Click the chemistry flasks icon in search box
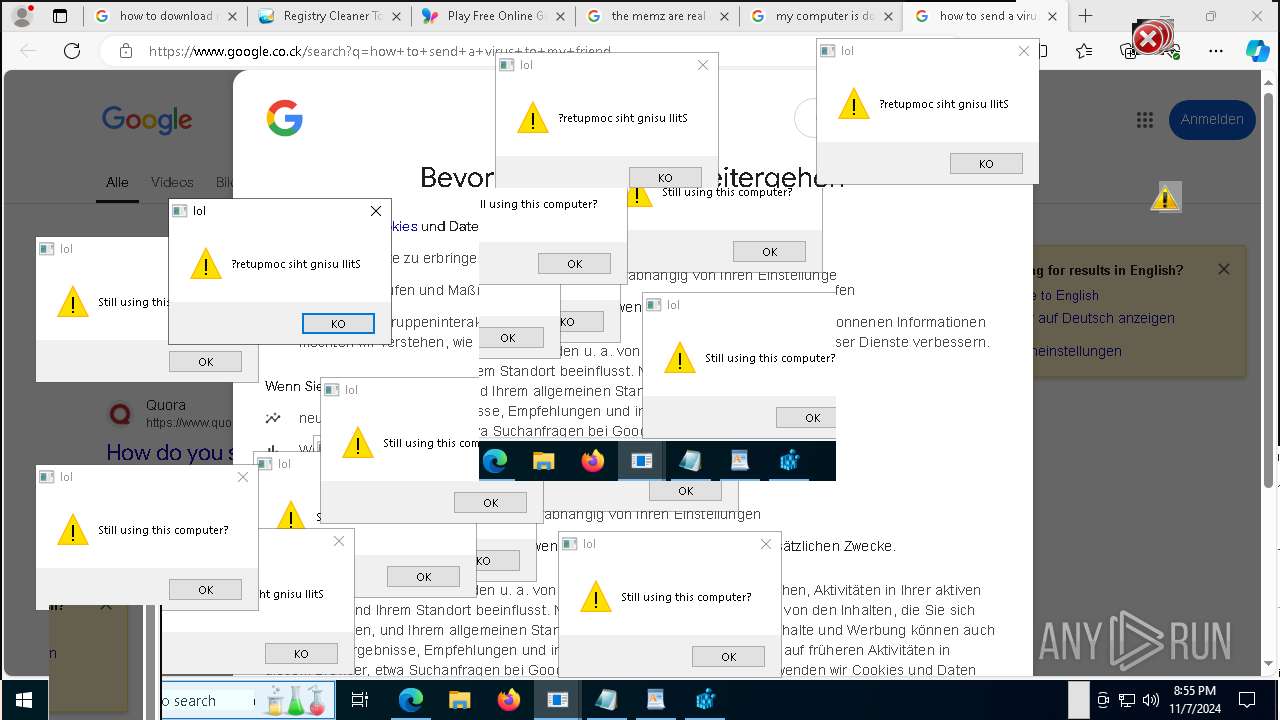This screenshot has width=1280, height=720. tap(294, 700)
